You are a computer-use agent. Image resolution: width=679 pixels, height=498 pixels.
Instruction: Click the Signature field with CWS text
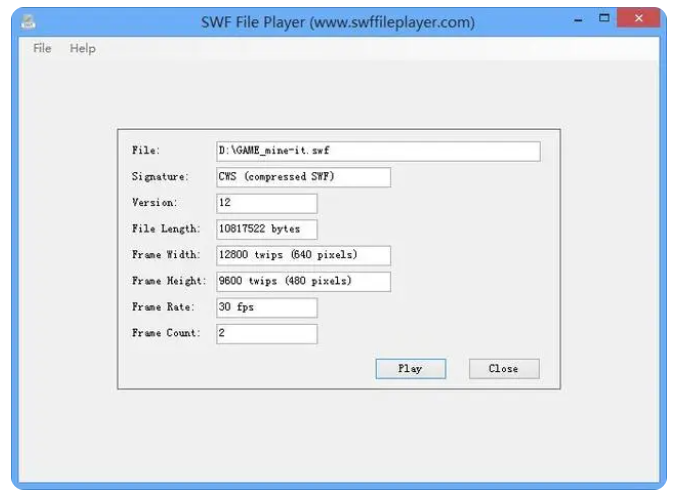303,177
